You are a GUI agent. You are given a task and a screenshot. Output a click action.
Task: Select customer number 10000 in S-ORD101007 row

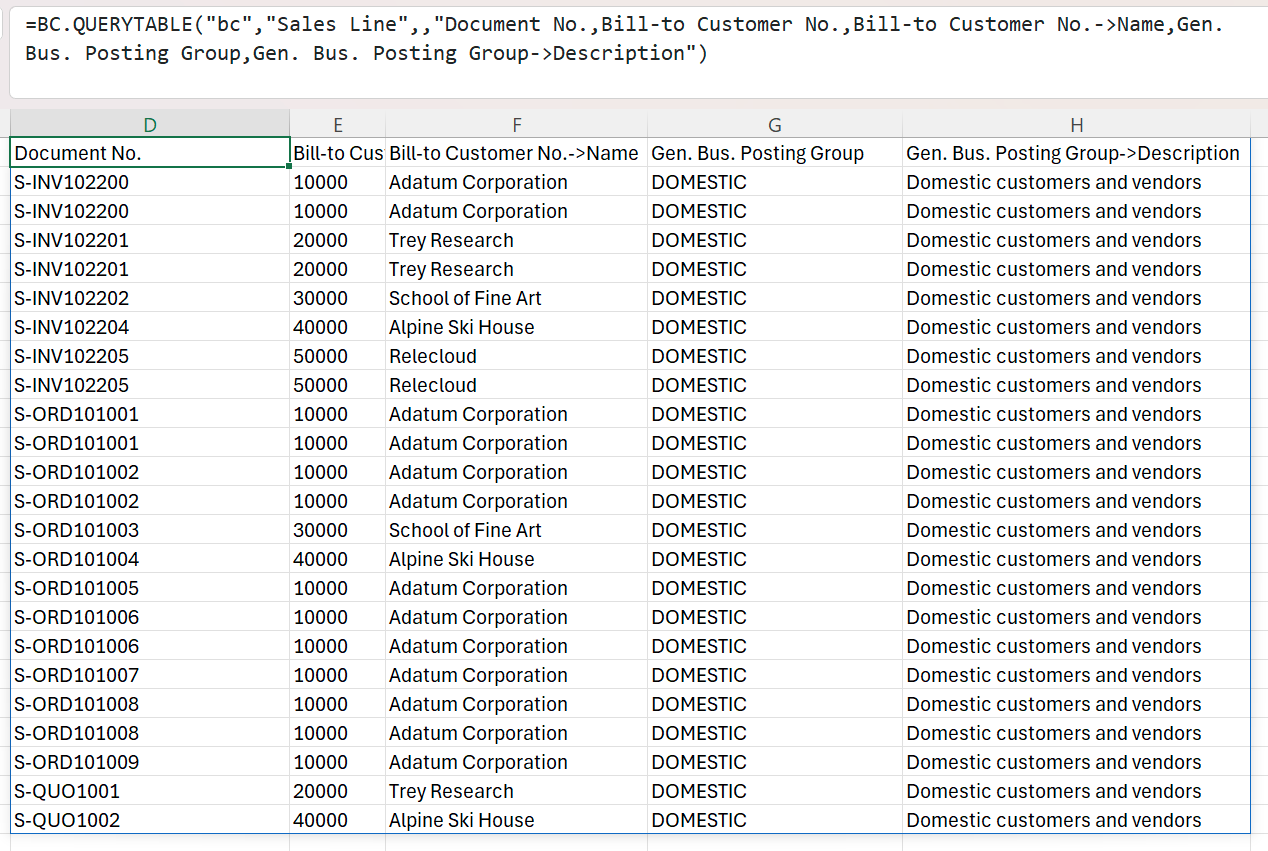pos(338,675)
